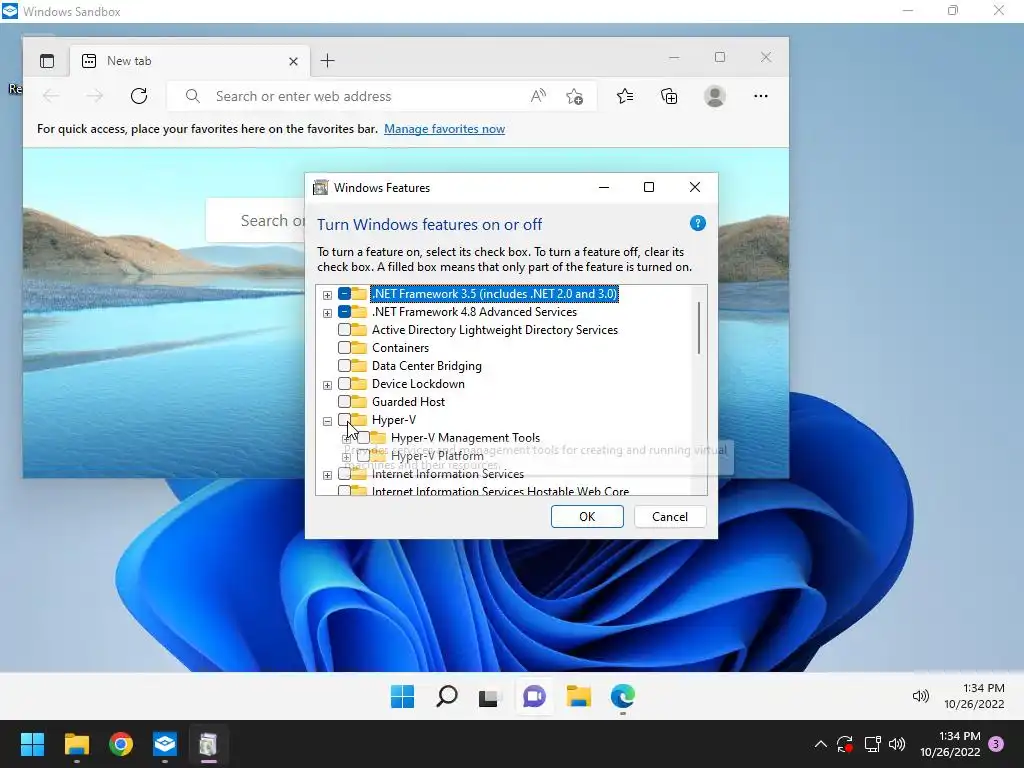Select the New tab tab in Edge

[189, 61]
